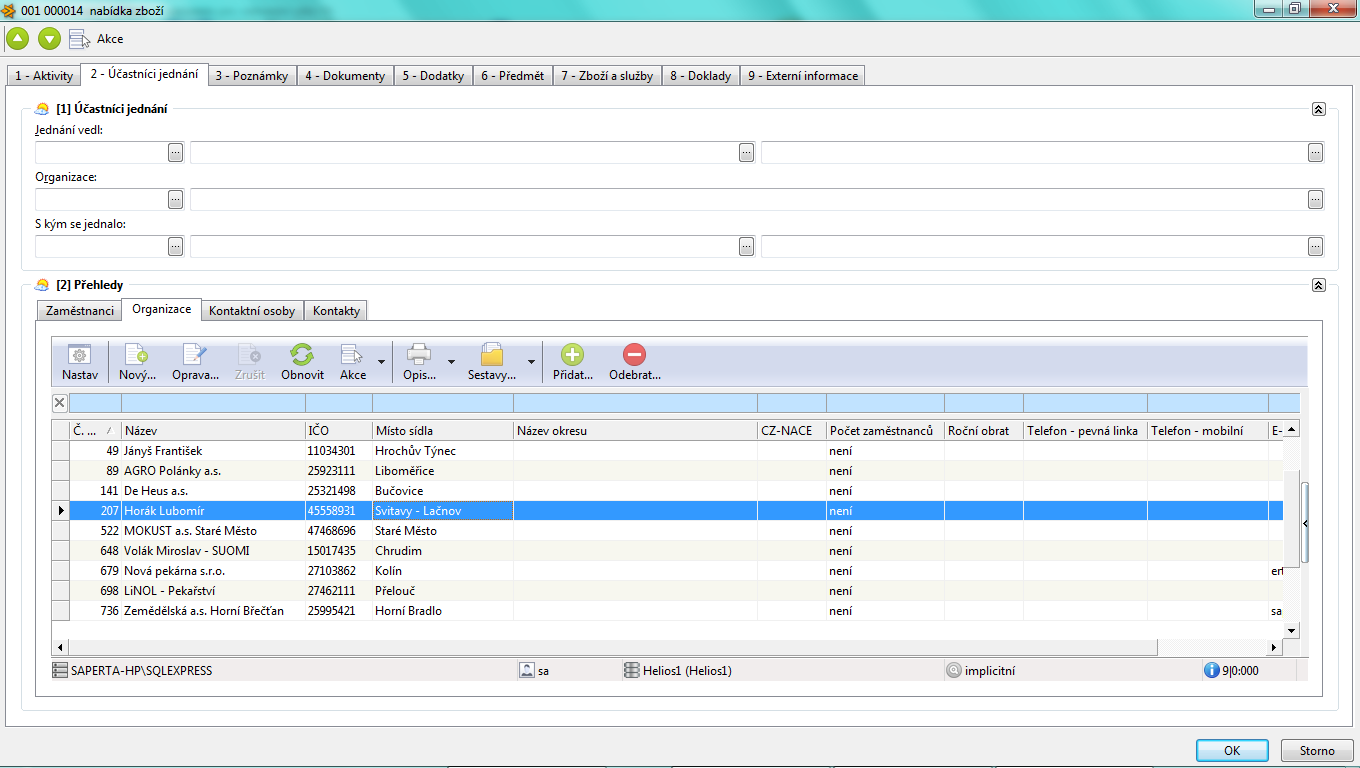Click the green down arrow icon

[x=49, y=39]
